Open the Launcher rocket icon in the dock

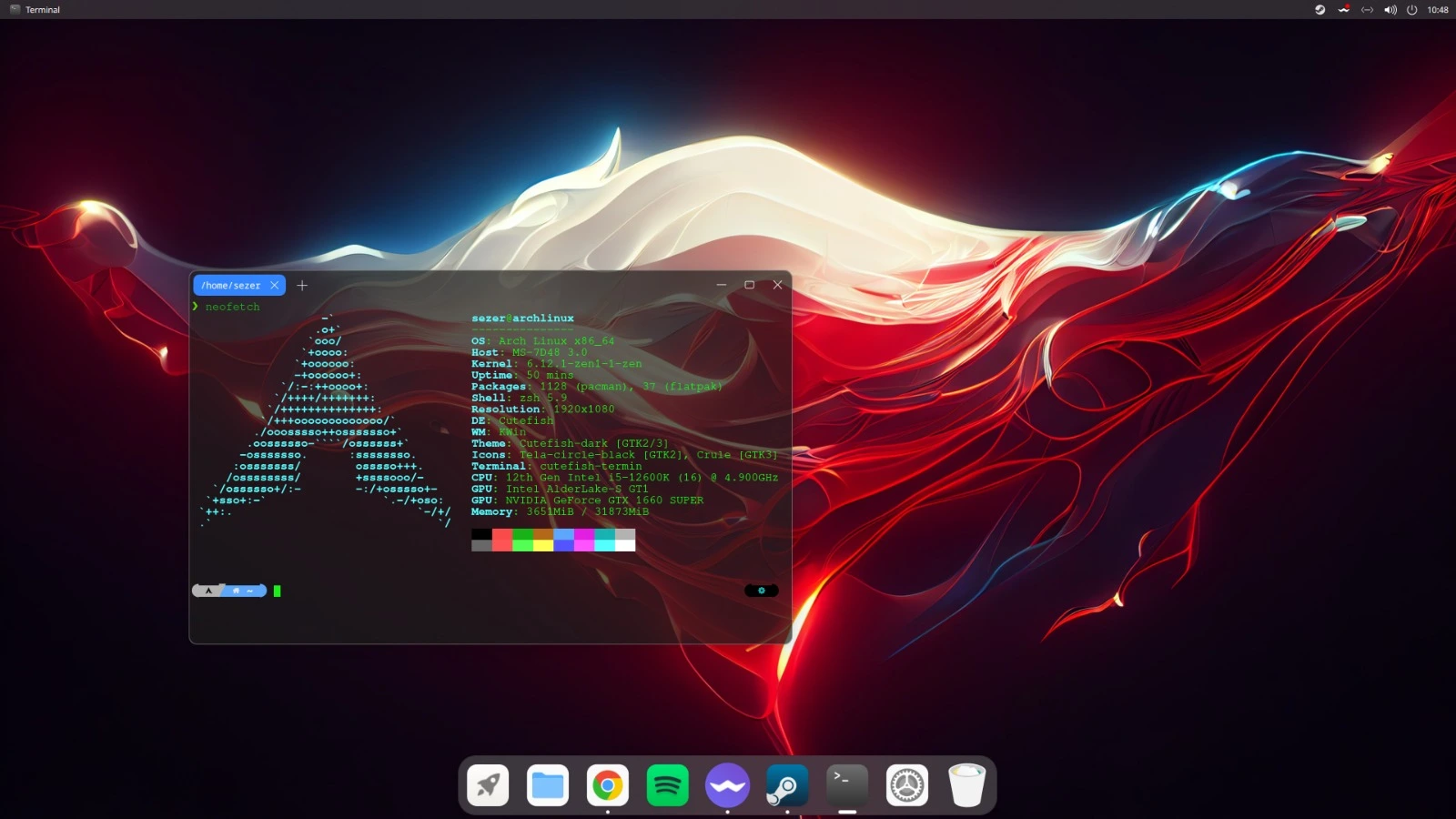pyautogui.click(x=488, y=784)
